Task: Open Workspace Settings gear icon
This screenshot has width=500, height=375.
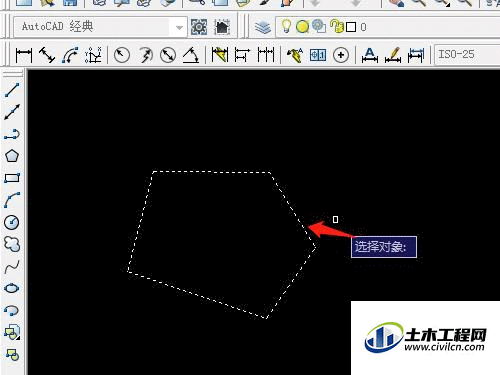Action: (199, 27)
